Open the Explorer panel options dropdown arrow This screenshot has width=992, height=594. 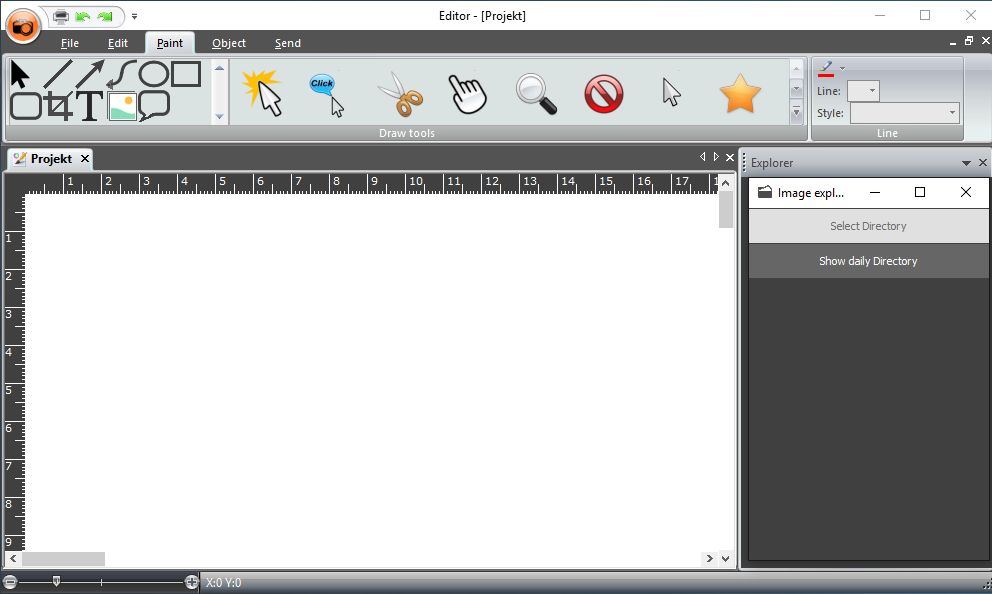[966, 163]
